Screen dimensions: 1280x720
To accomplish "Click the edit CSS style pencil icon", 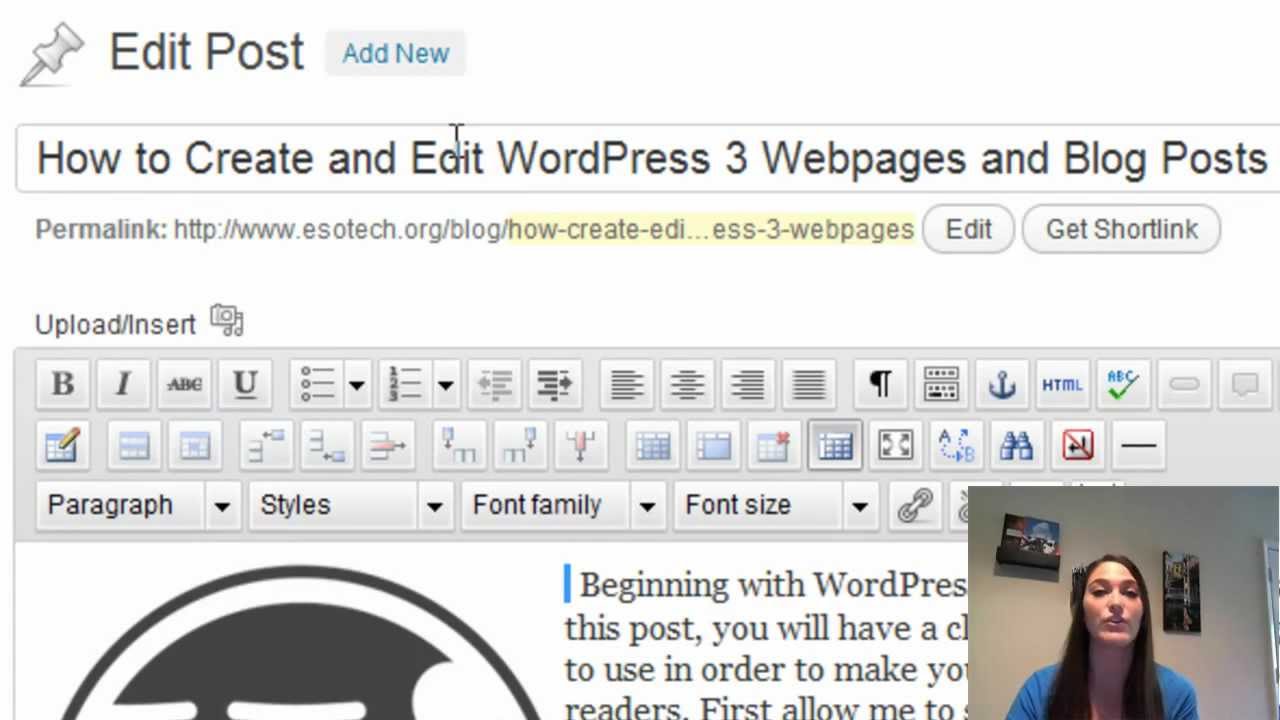I will pos(62,446).
